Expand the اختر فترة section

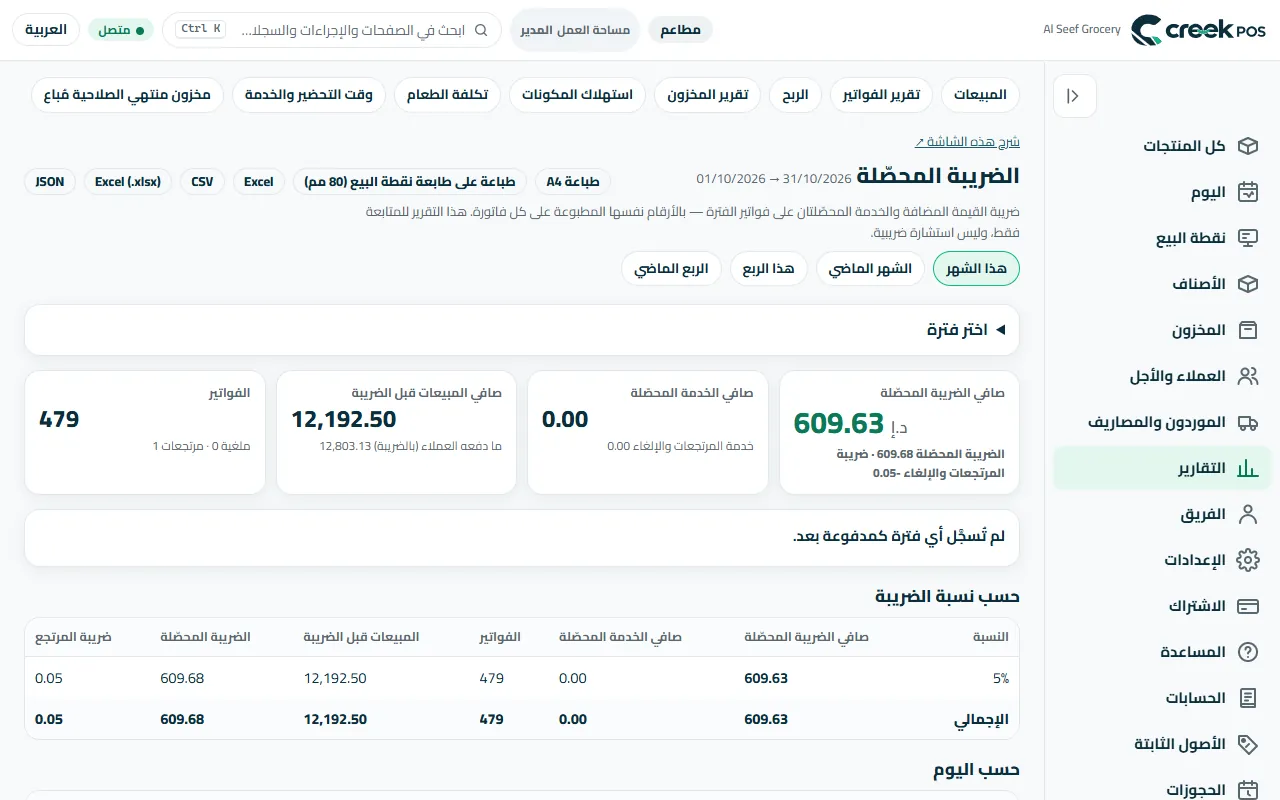click(x=522, y=330)
